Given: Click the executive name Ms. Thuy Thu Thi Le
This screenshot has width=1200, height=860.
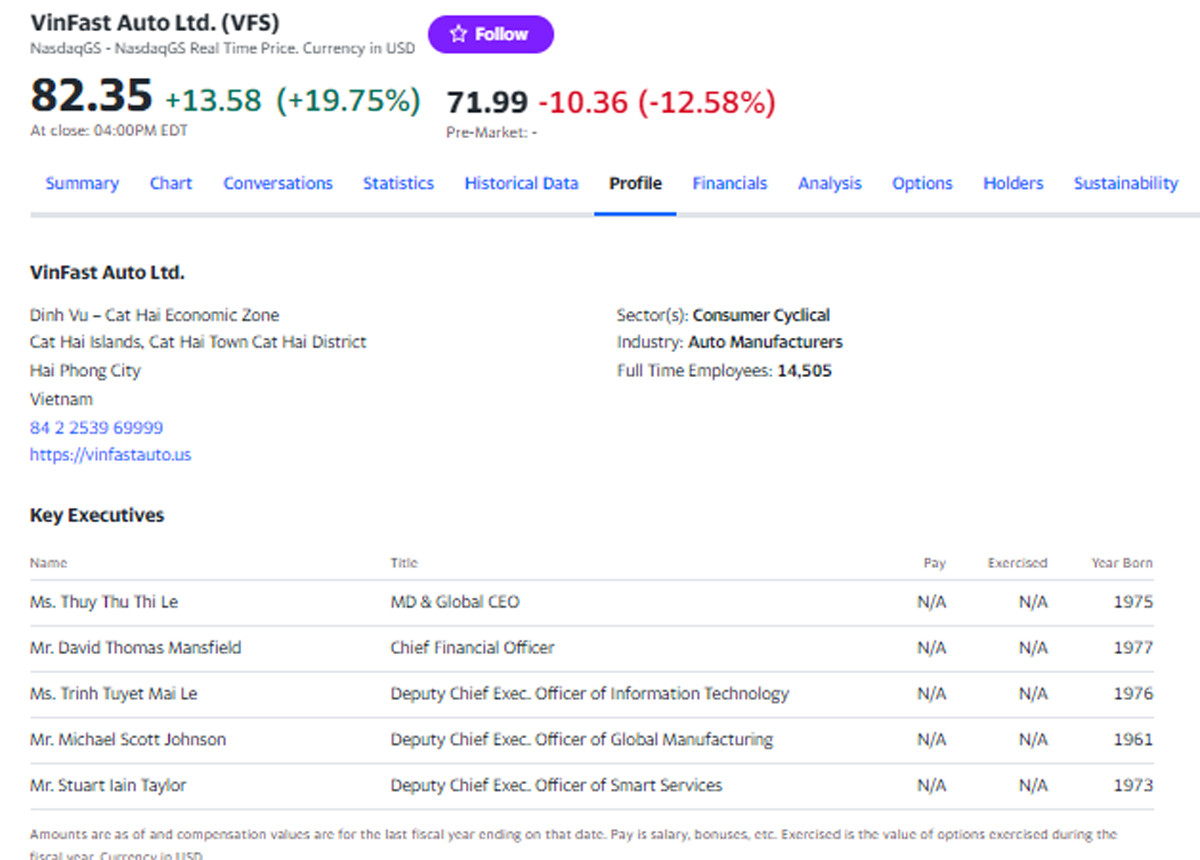Looking at the screenshot, I should (x=104, y=602).
